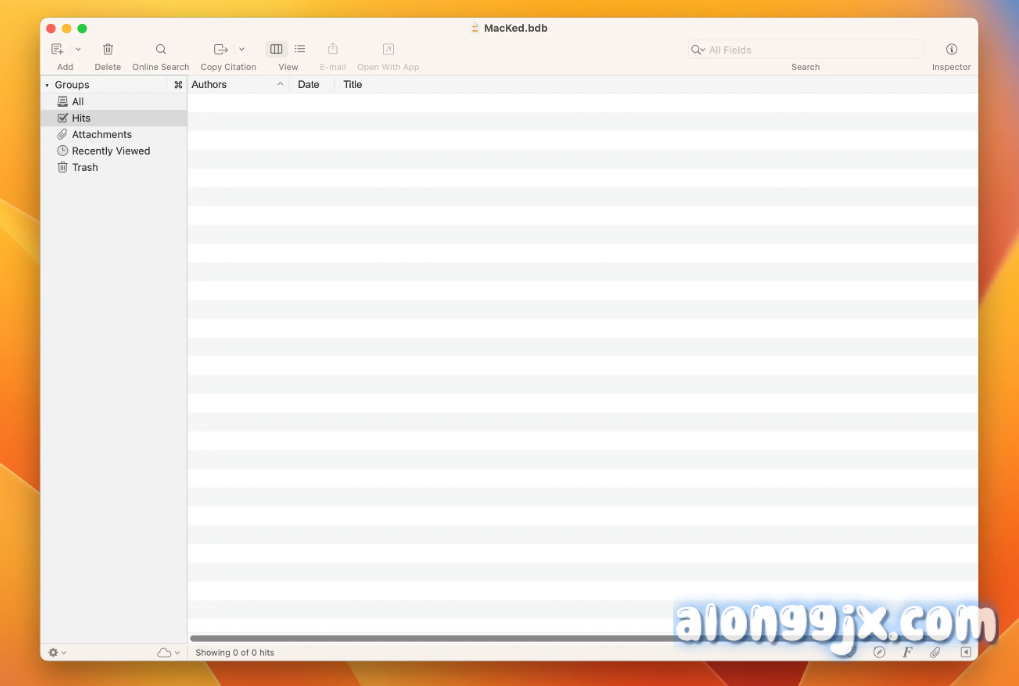1019x686 pixels.
Task: Click the Copy Citation icon
Action: 221,49
